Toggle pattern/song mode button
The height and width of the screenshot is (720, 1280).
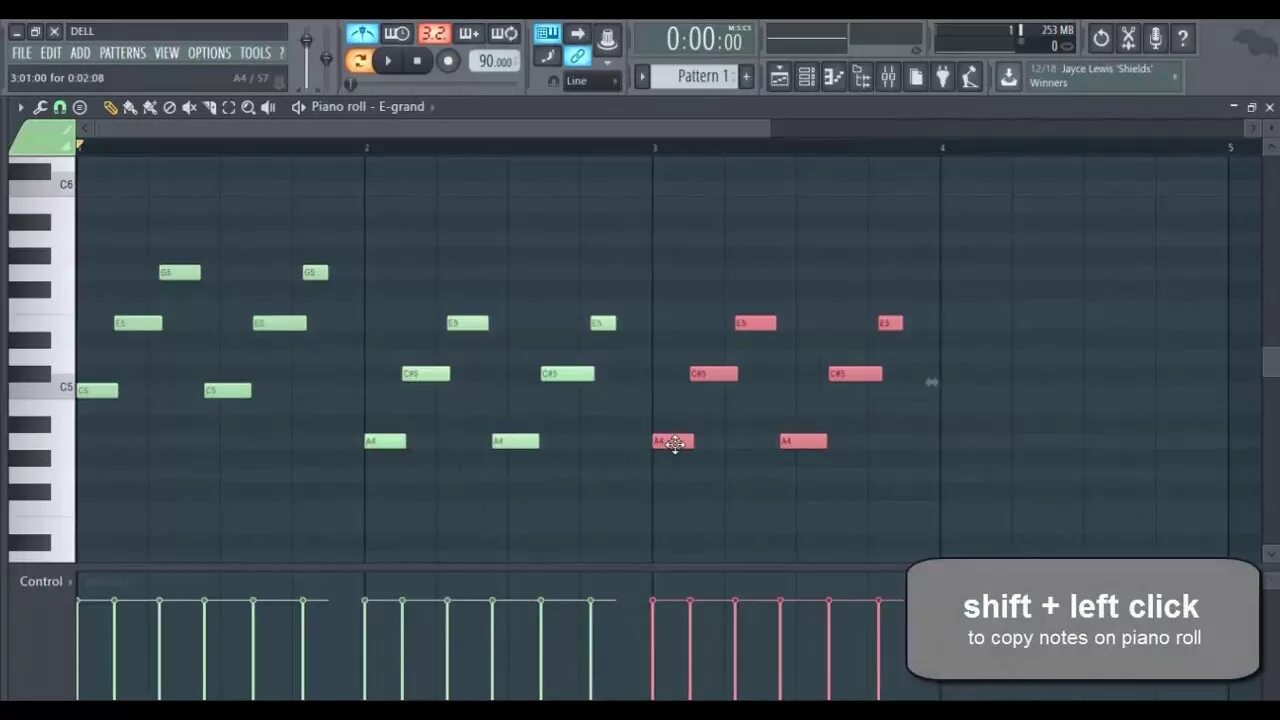pyautogui.click(x=359, y=61)
